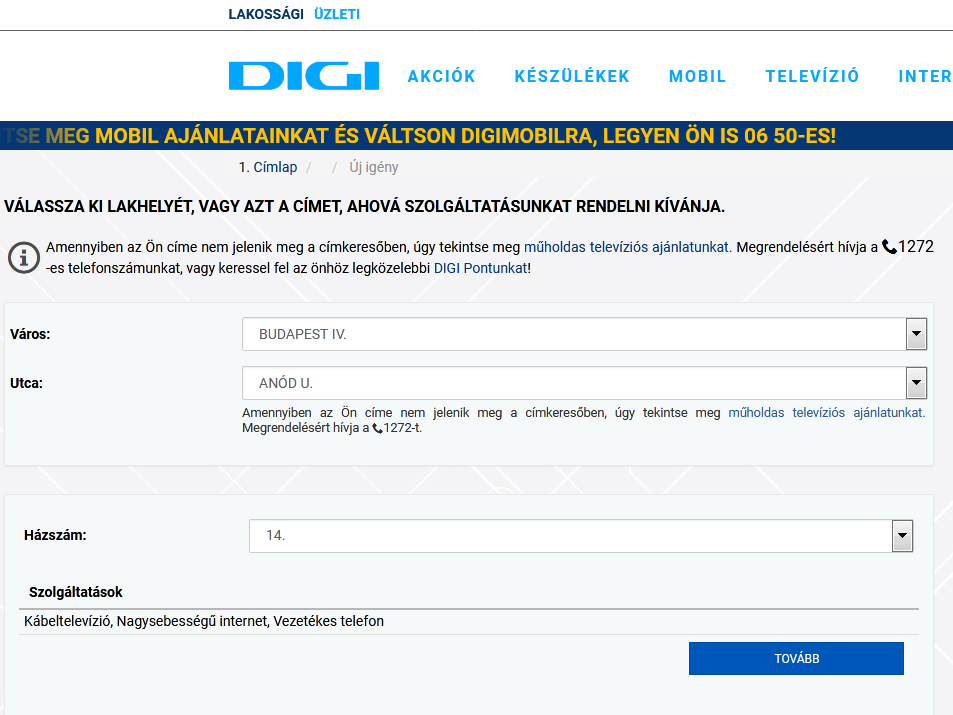Open the Város dropdown arrow

(916, 334)
